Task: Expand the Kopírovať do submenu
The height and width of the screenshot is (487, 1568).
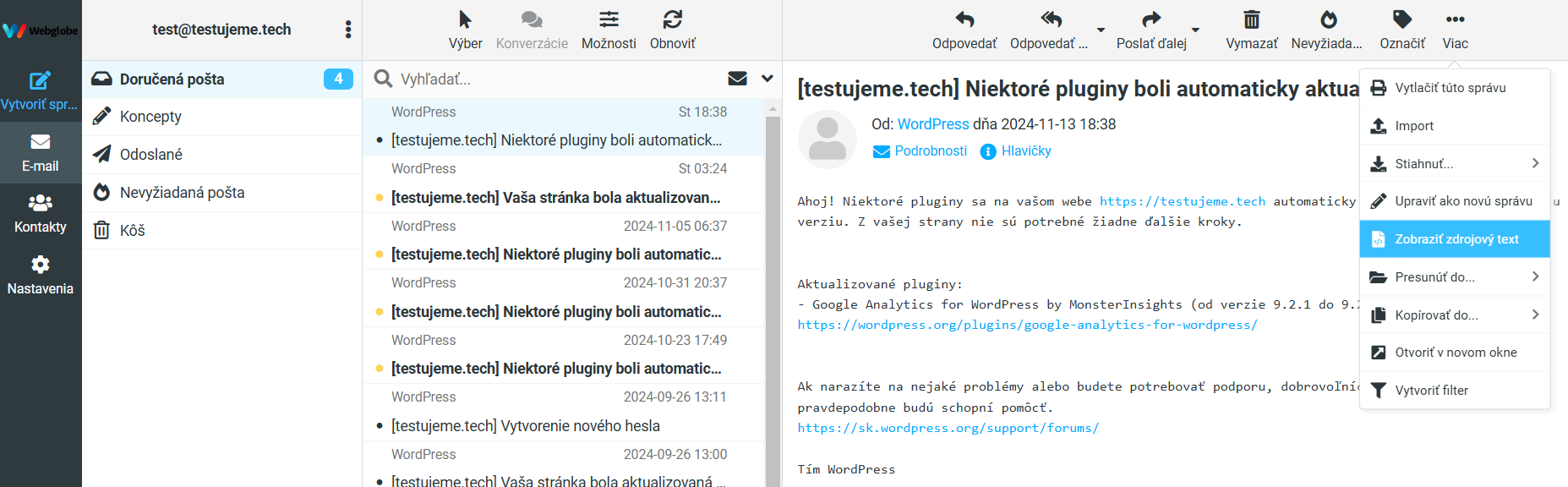Action: 1455,315
